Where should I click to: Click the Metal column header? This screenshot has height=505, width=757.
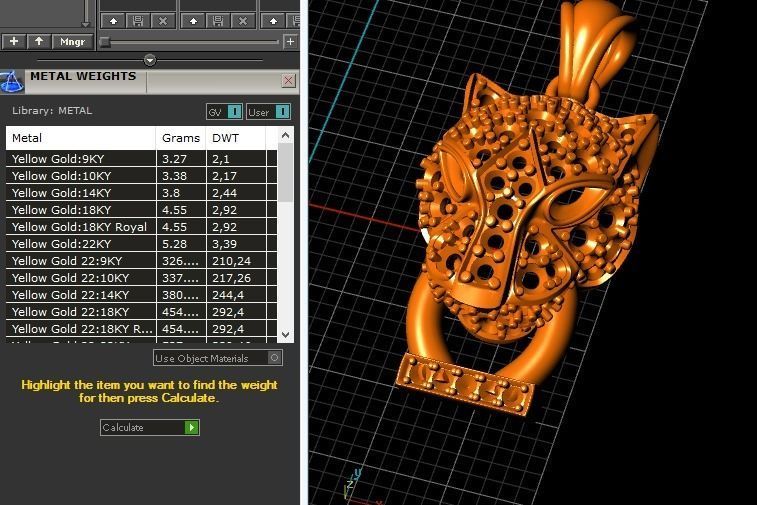[x=81, y=138]
